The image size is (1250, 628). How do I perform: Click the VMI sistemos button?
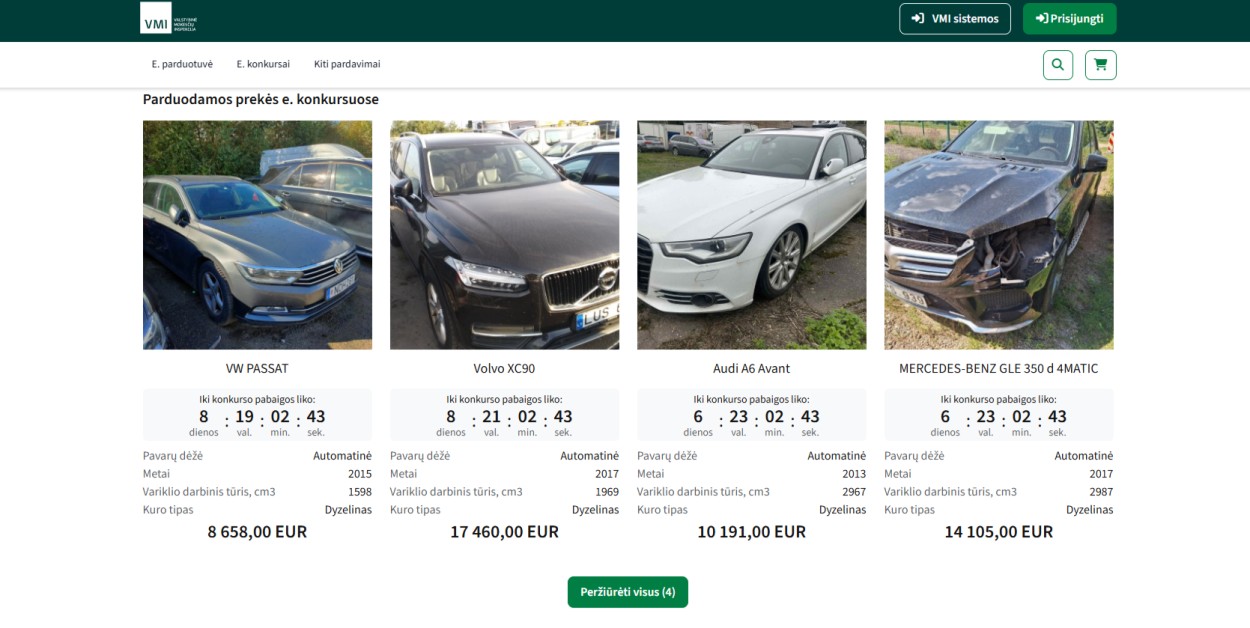954,19
